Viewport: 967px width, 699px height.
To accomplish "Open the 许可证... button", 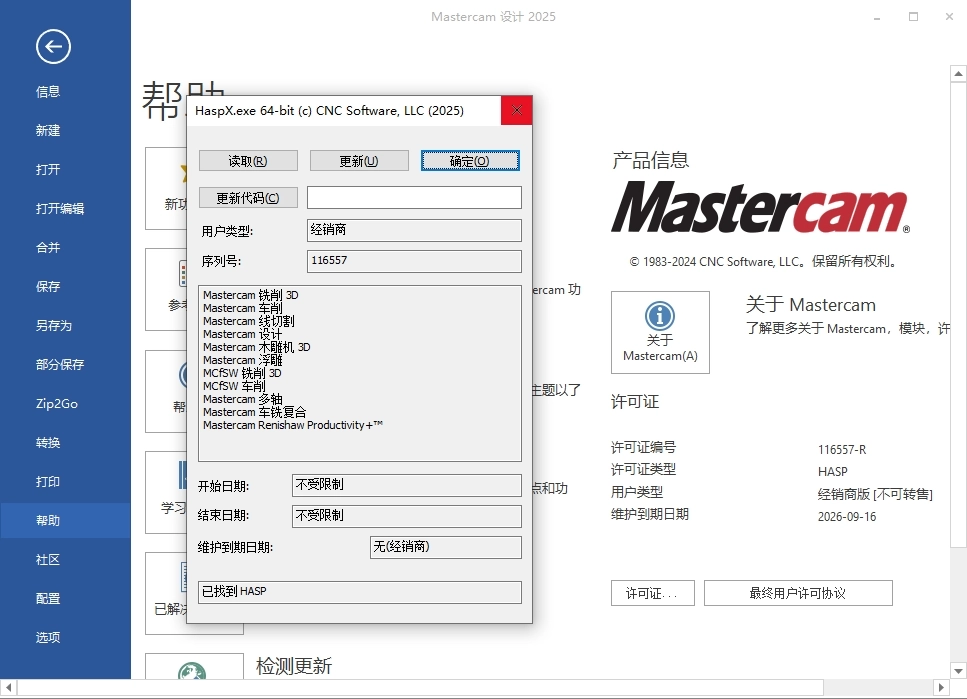I will pos(652,593).
